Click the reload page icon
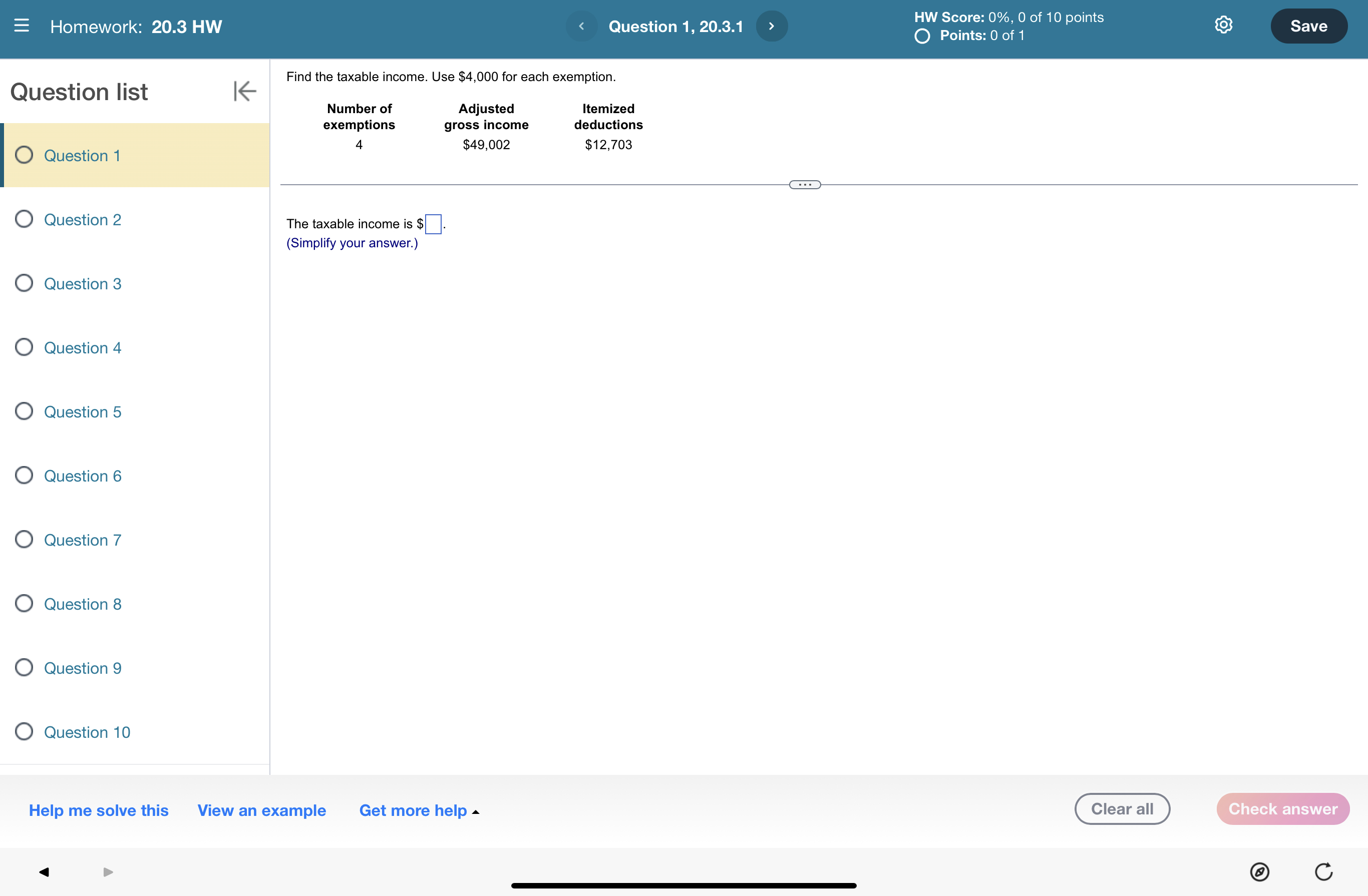The image size is (1368, 896). pos(1323,872)
